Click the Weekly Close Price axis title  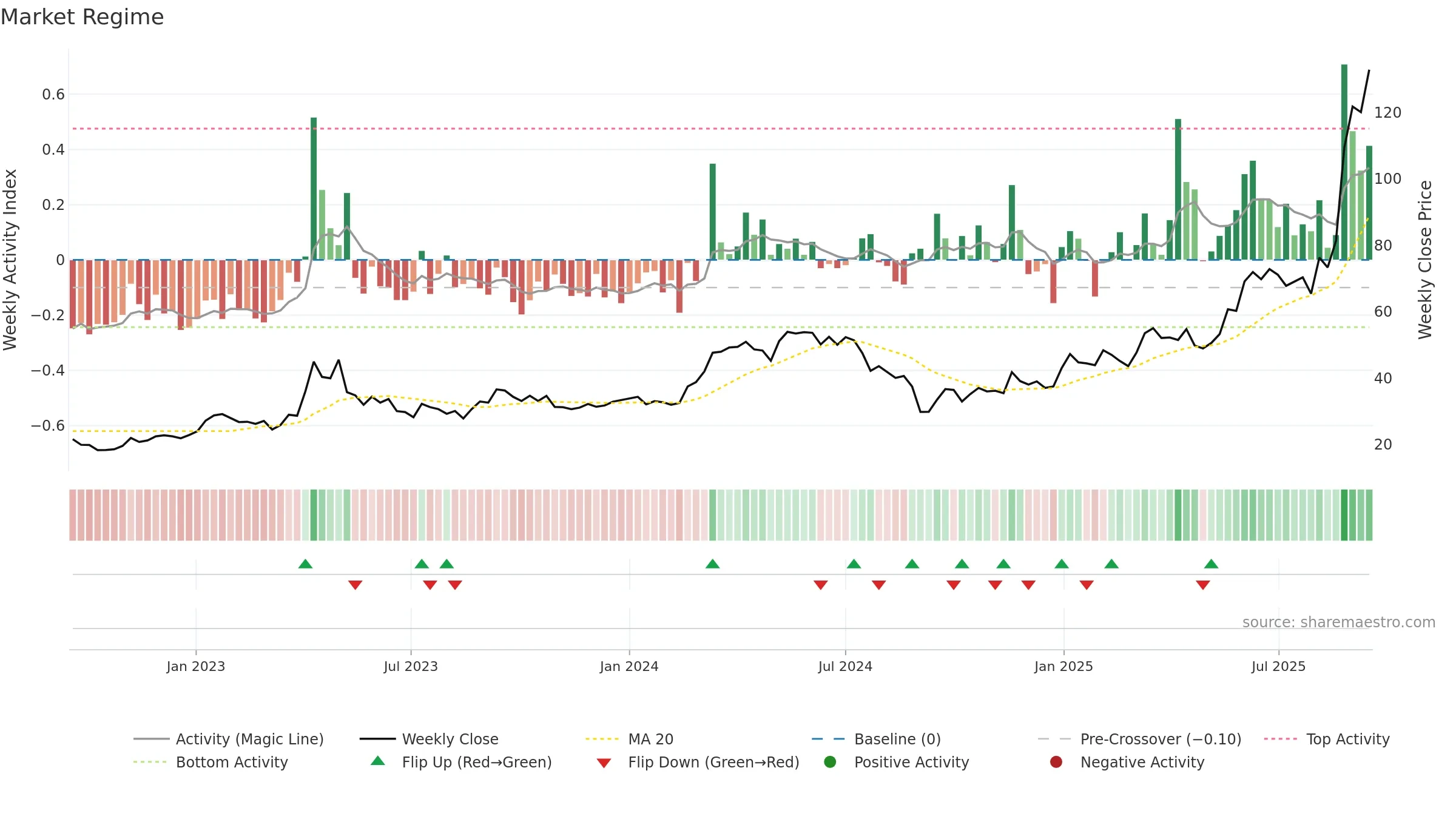[x=1425, y=260]
